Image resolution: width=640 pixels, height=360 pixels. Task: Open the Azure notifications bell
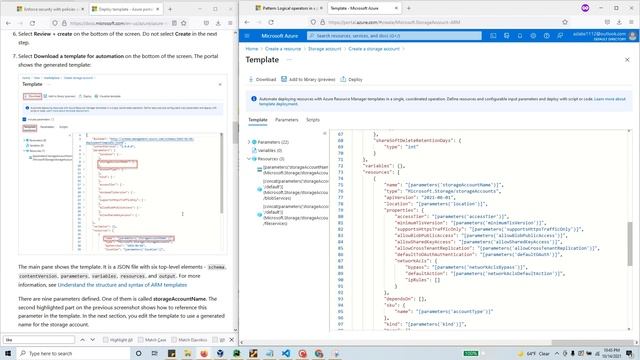[520, 36]
